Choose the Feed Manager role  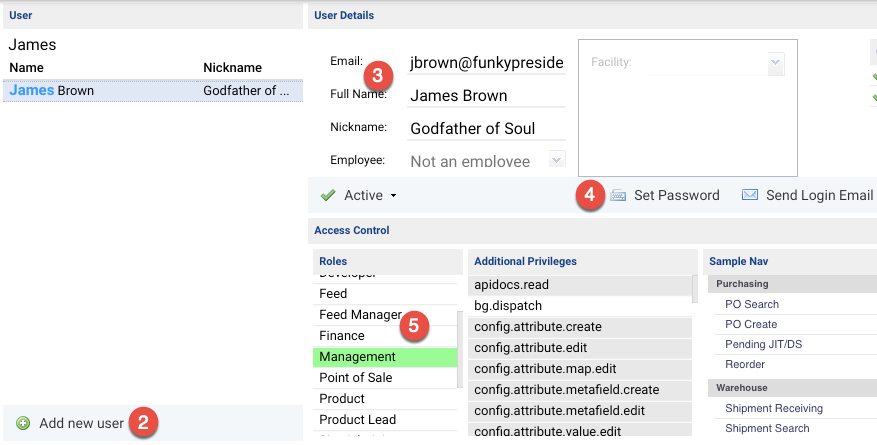(360, 315)
